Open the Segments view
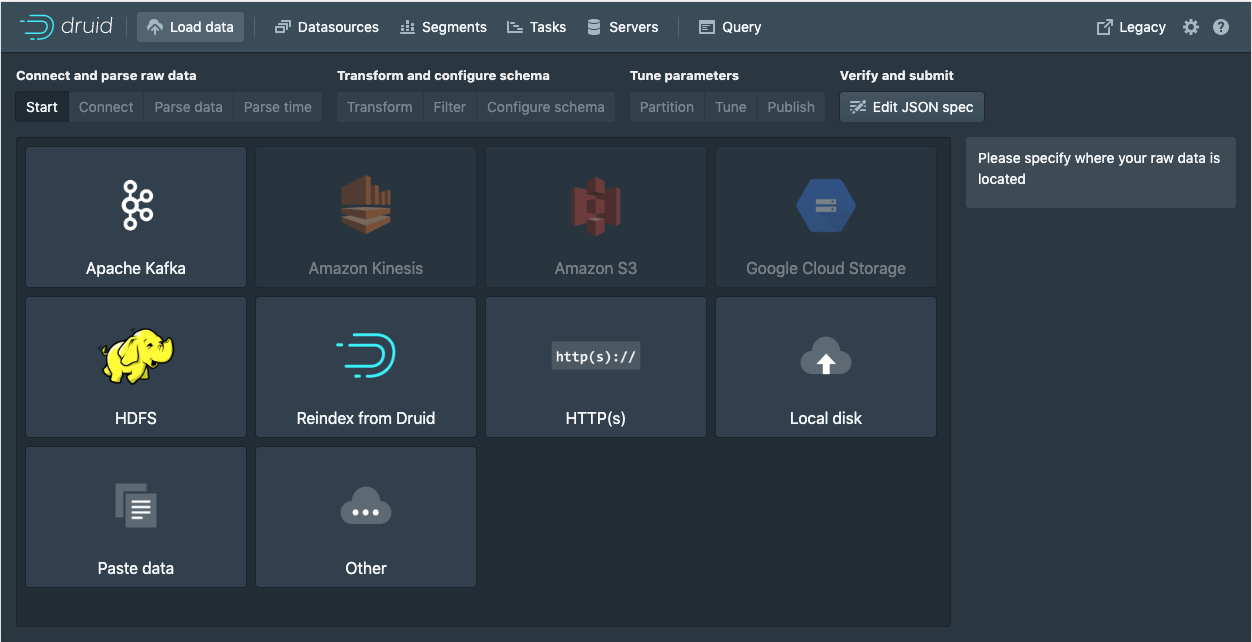 tap(443, 27)
